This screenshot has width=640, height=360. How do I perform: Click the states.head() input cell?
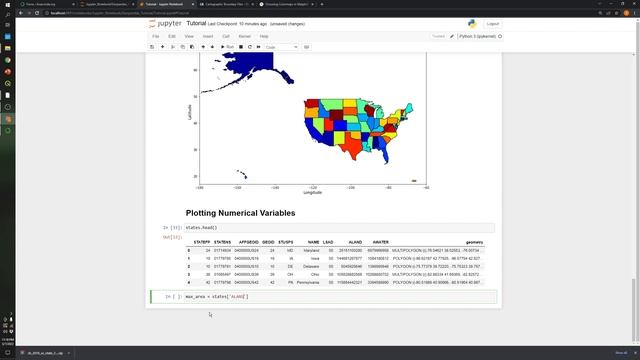point(339,228)
